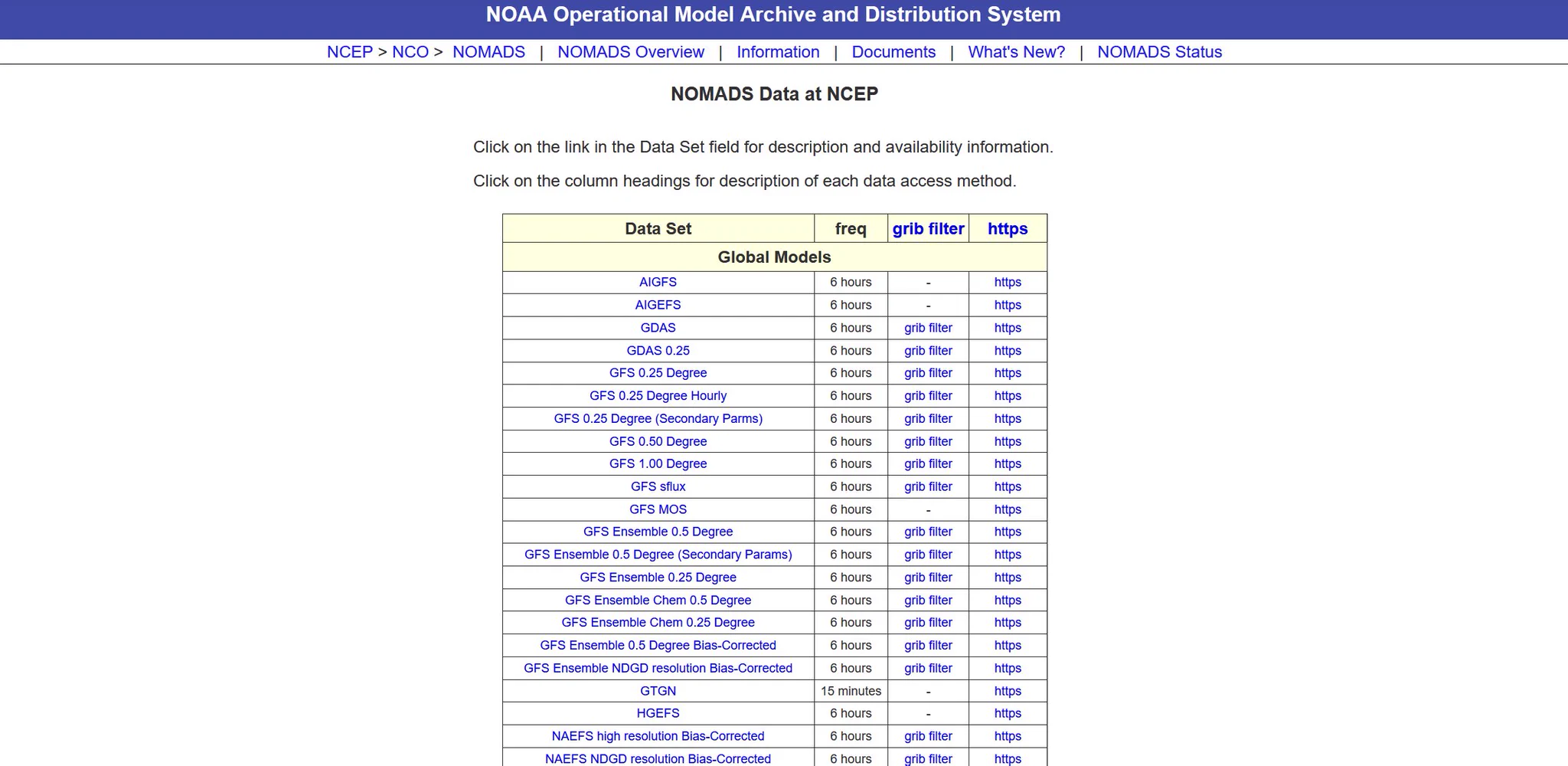Open GFS Ensemble Chem 0.25 Degree link
The image size is (1568, 766).
(x=658, y=623)
